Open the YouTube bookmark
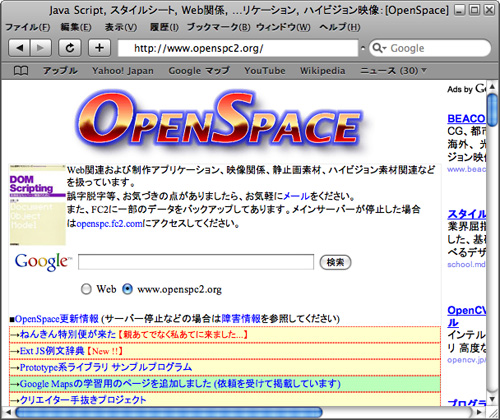500x420 pixels. (x=265, y=71)
